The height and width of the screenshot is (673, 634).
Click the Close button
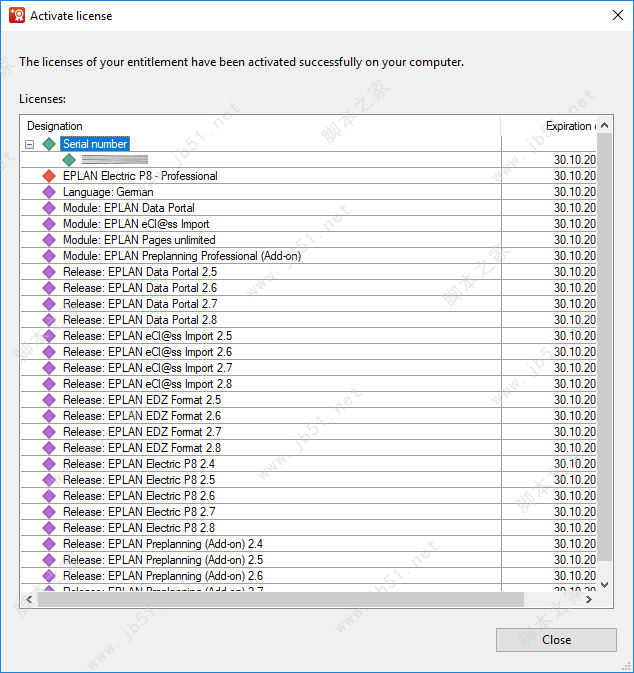point(556,640)
